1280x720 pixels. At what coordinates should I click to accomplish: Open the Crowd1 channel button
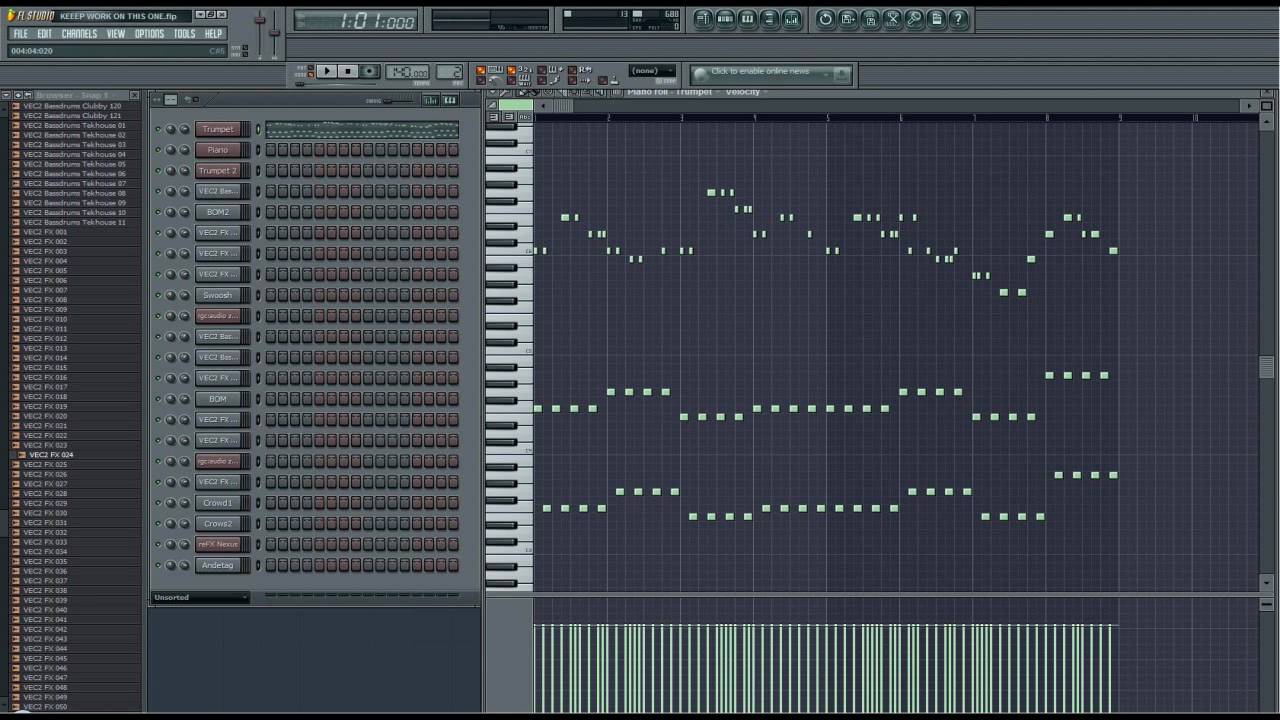coord(217,503)
